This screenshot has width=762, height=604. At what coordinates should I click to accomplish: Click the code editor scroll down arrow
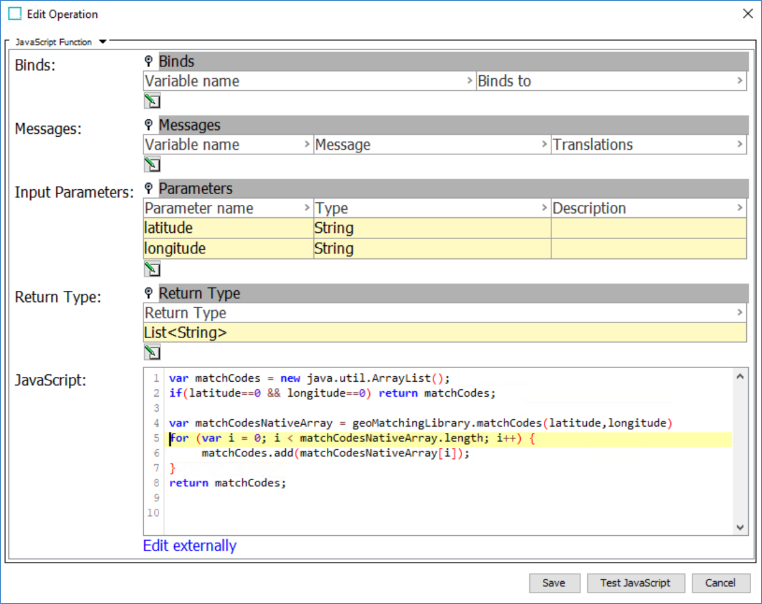pos(740,527)
